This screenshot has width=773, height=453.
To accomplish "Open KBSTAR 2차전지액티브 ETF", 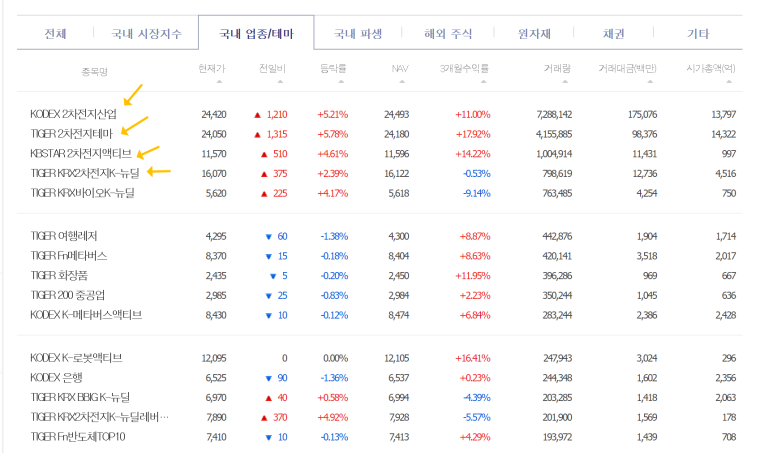I will tap(81, 154).
